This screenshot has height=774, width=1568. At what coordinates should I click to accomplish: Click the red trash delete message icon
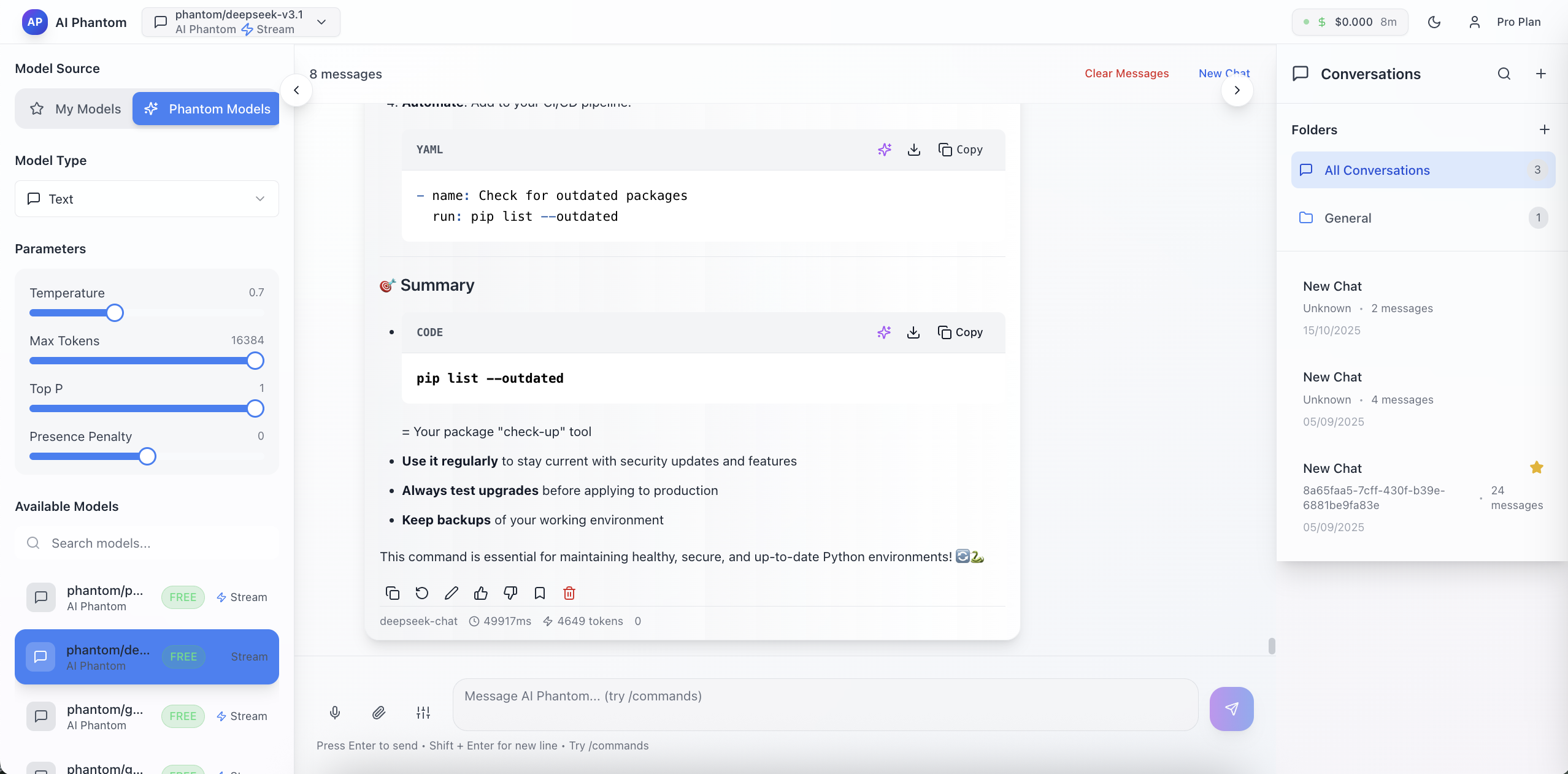tap(569, 593)
